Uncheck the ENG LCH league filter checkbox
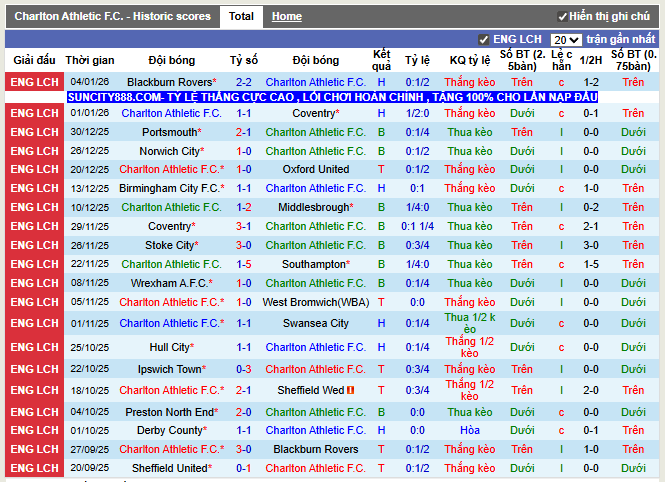This screenshot has height=482, width=665. (483, 40)
